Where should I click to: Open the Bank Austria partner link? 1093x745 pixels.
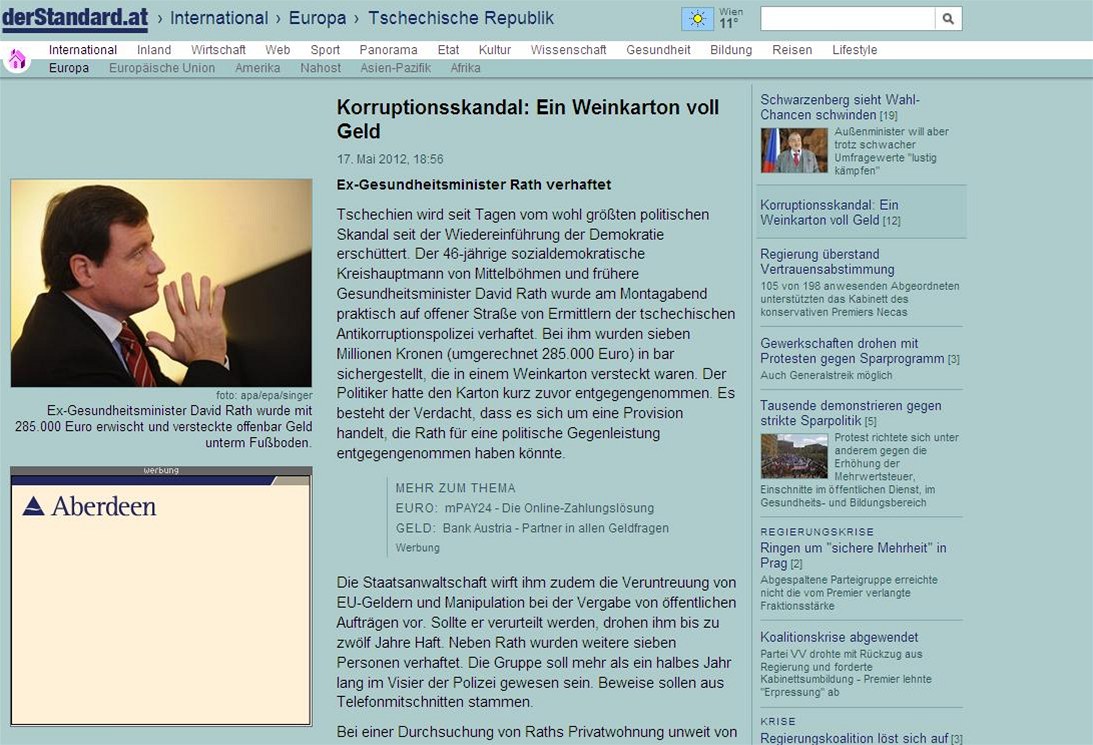coord(557,528)
